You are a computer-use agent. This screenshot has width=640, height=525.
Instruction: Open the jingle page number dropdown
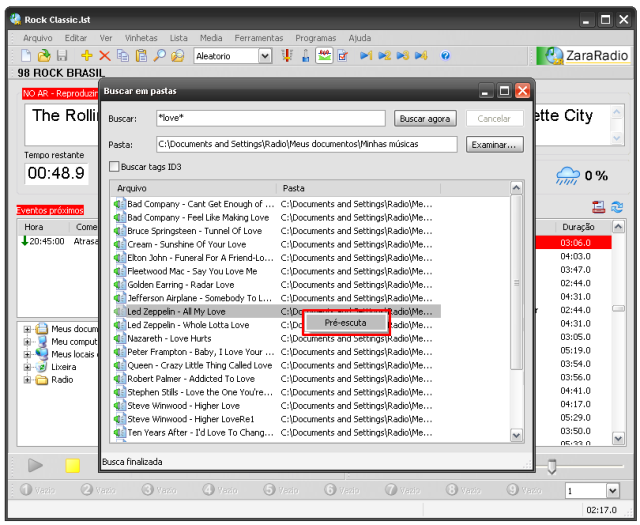(613, 490)
